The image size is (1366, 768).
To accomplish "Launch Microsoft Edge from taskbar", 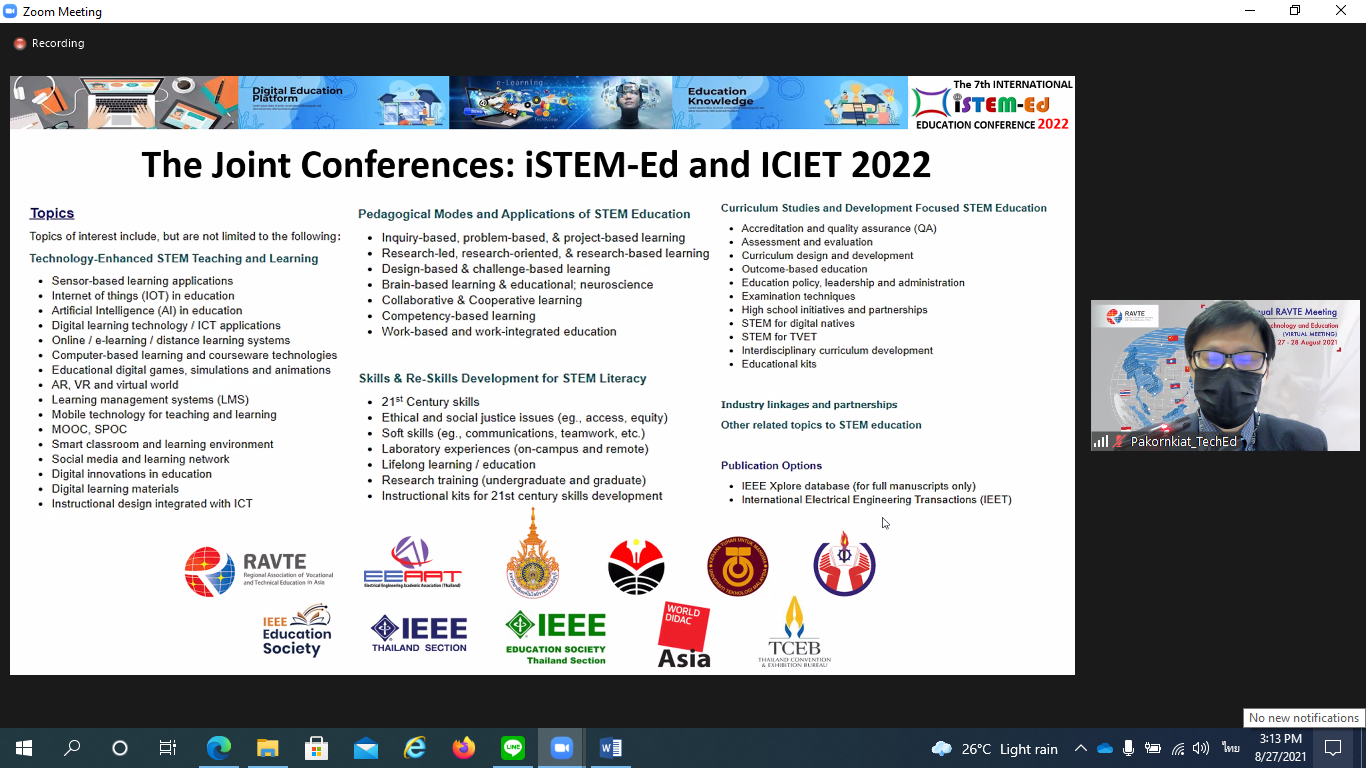I will coord(218,748).
